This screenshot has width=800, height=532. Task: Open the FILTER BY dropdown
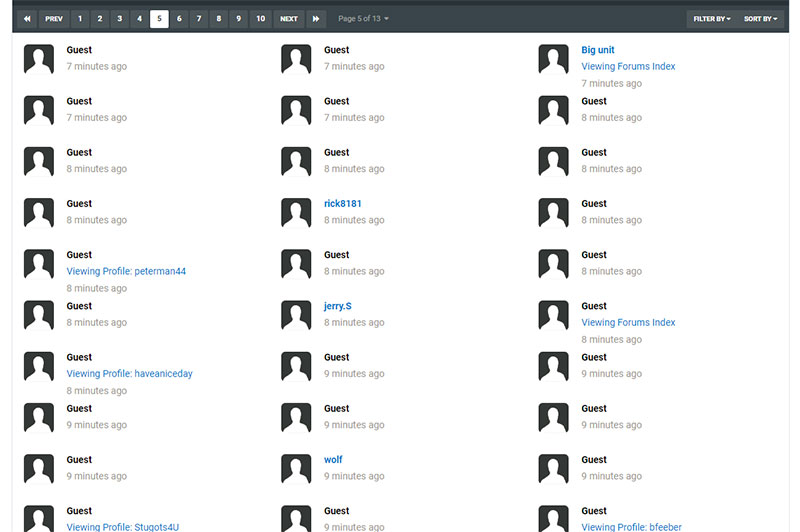tap(712, 19)
